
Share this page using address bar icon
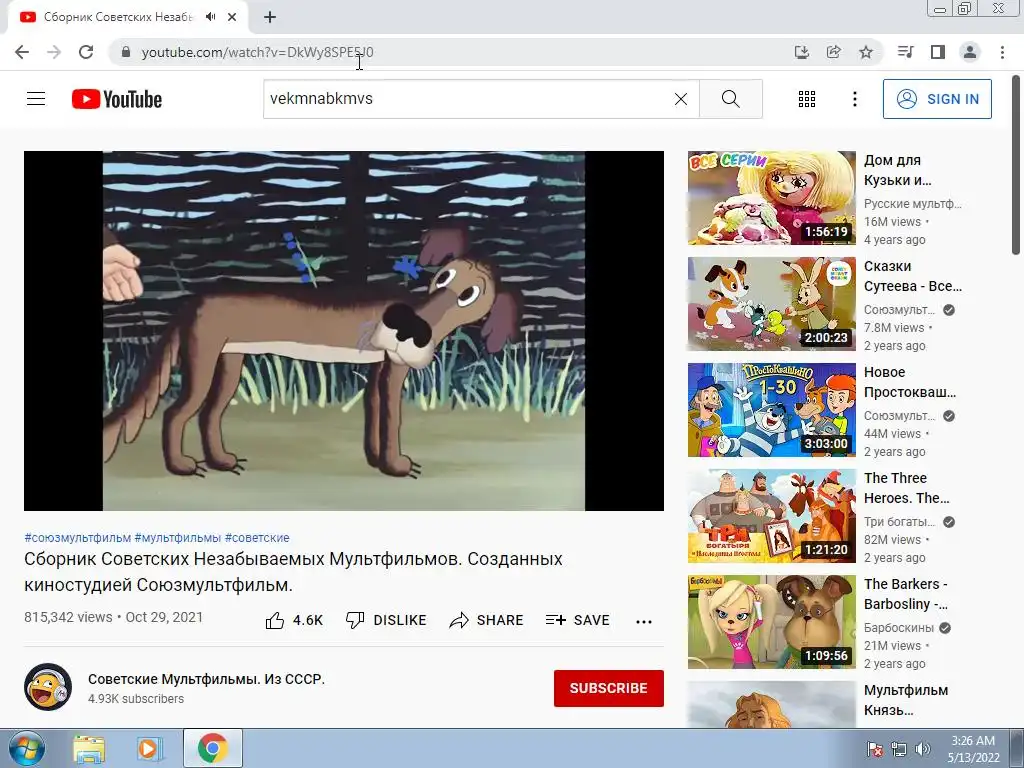(833, 52)
